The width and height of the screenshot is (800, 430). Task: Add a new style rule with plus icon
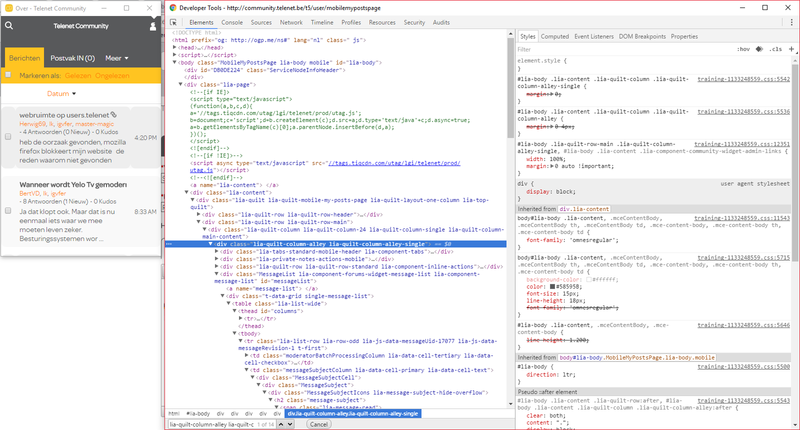(x=791, y=49)
